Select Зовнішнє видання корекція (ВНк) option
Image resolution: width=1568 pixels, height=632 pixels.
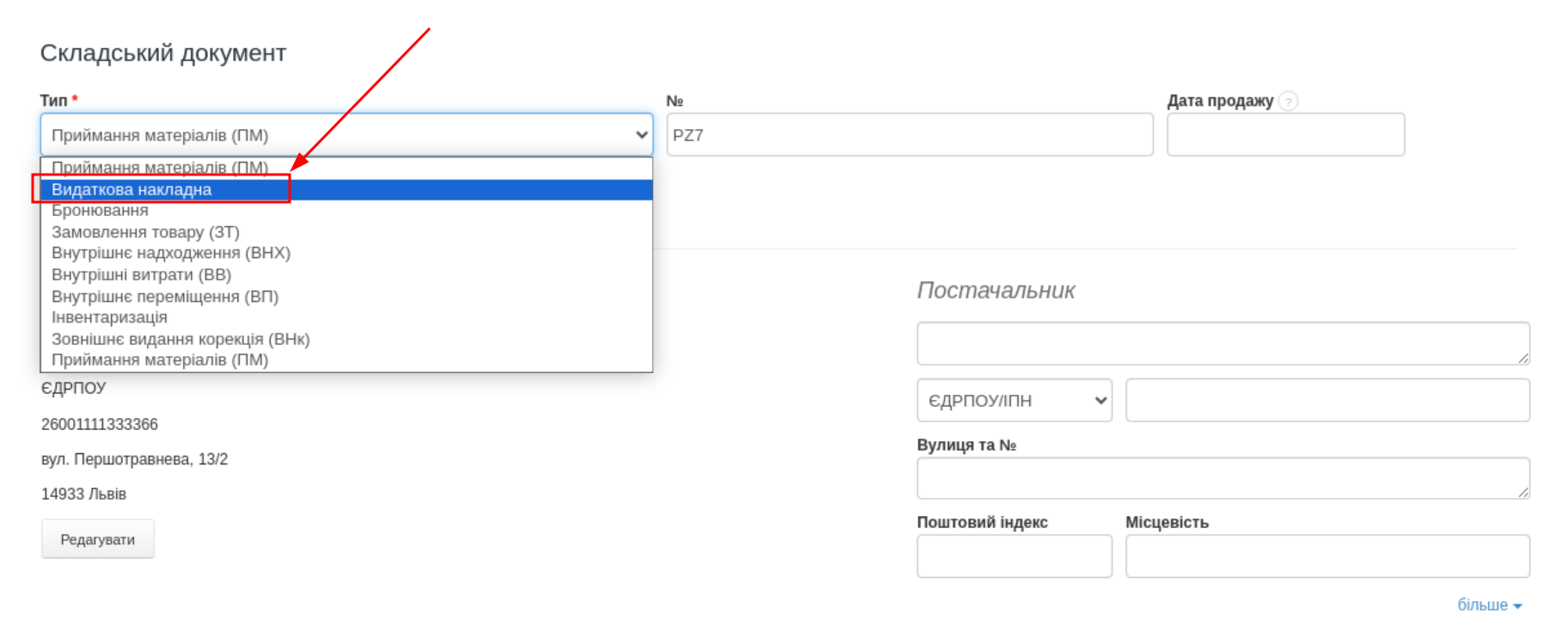click(x=181, y=339)
